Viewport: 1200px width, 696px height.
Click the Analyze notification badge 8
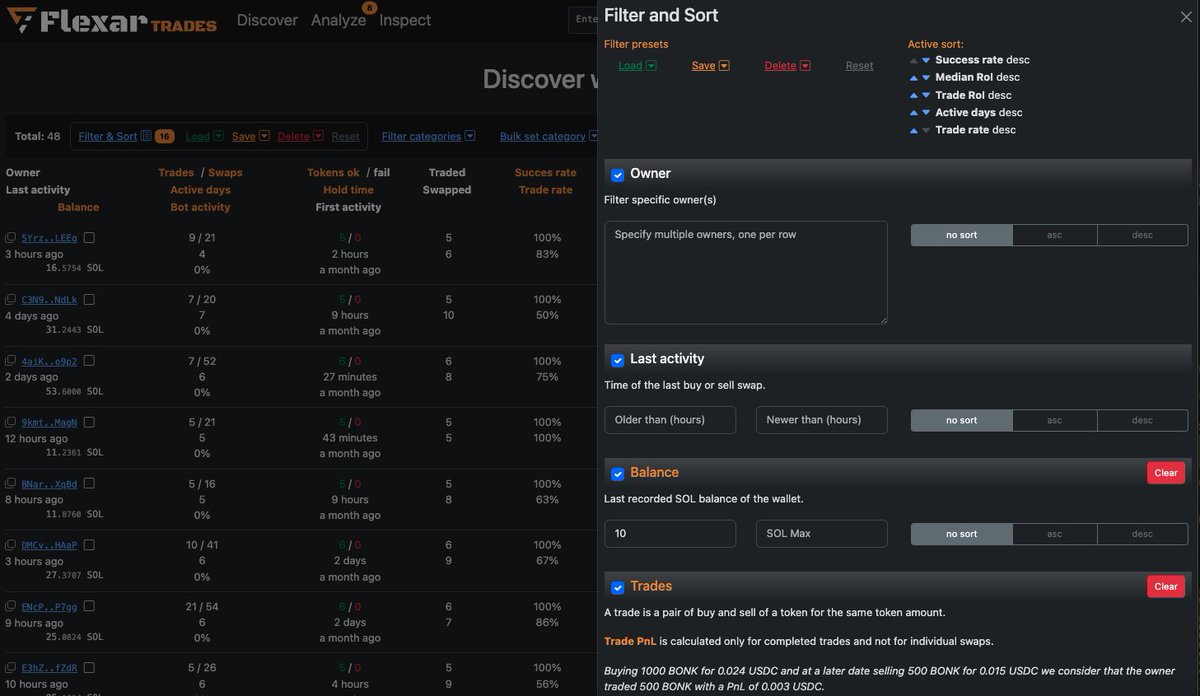369,7
